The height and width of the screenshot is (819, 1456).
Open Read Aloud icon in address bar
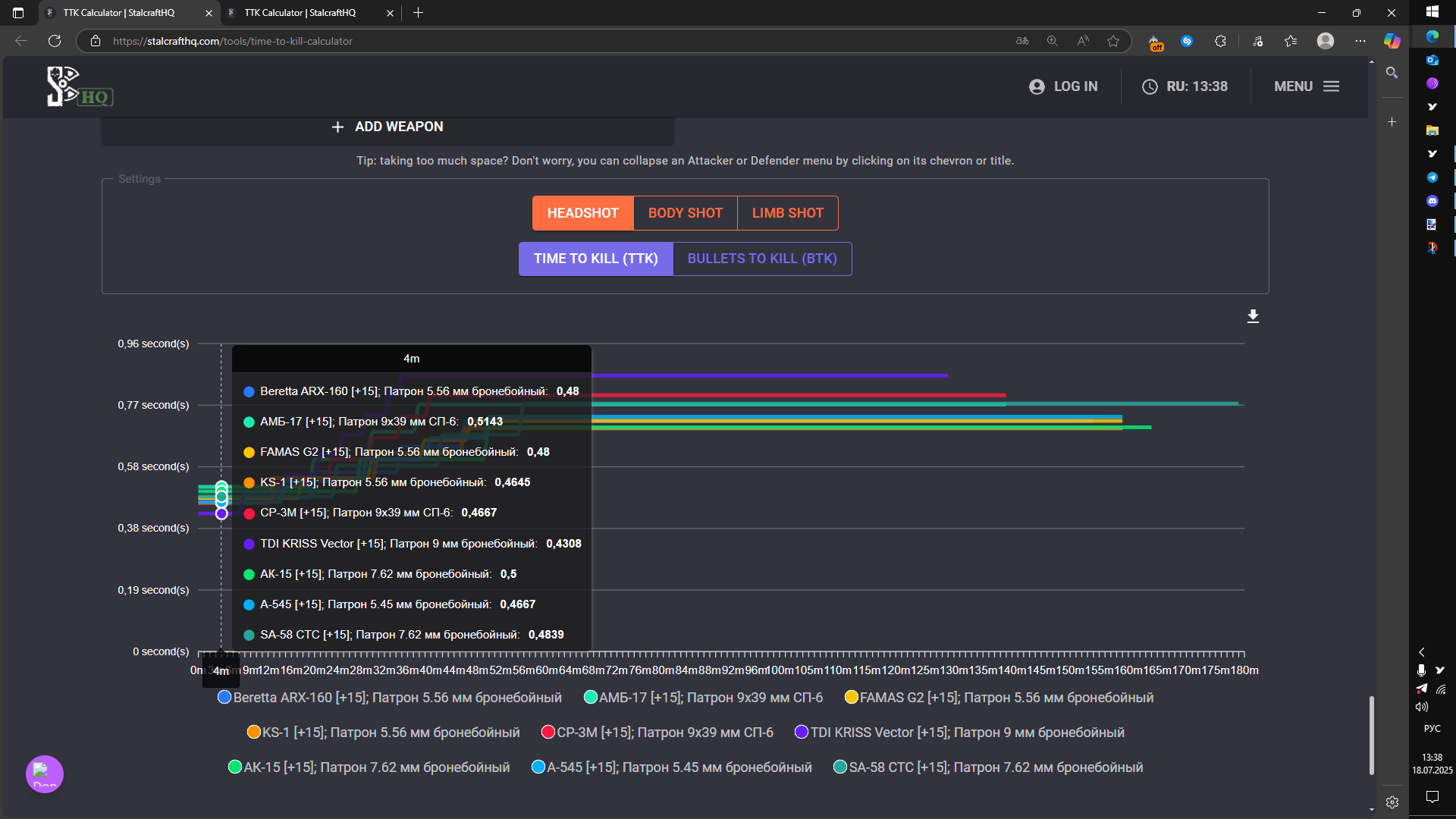pyautogui.click(x=1083, y=41)
